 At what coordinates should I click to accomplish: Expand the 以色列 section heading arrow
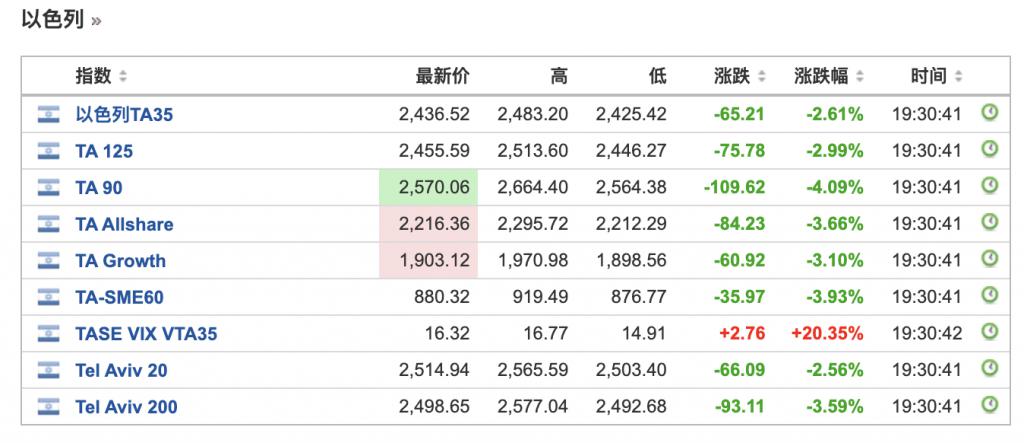pyautogui.click(x=96, y=21)
